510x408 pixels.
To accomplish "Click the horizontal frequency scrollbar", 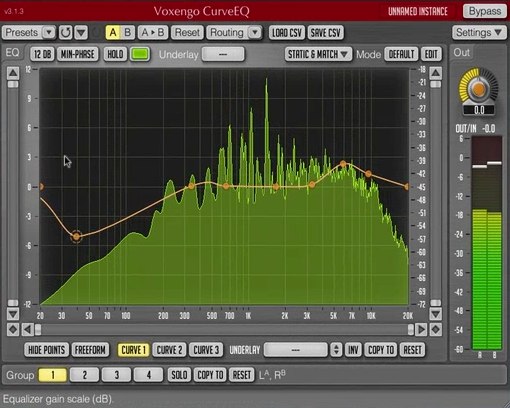I will point(224,330).
